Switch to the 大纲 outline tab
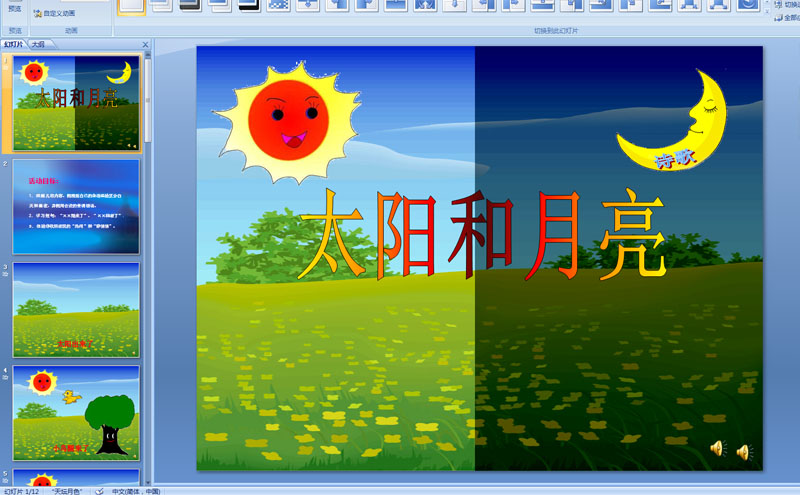 pyautogui.click(x=38, y=44)
